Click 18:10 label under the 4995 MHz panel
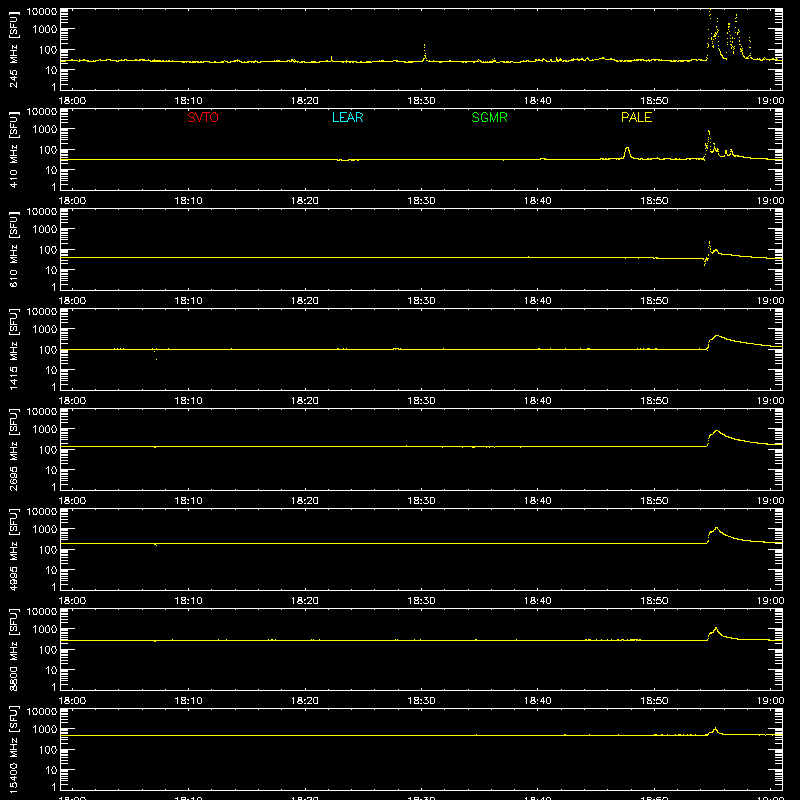This screenshot has width=800, height=800. [x=188, y=601]
